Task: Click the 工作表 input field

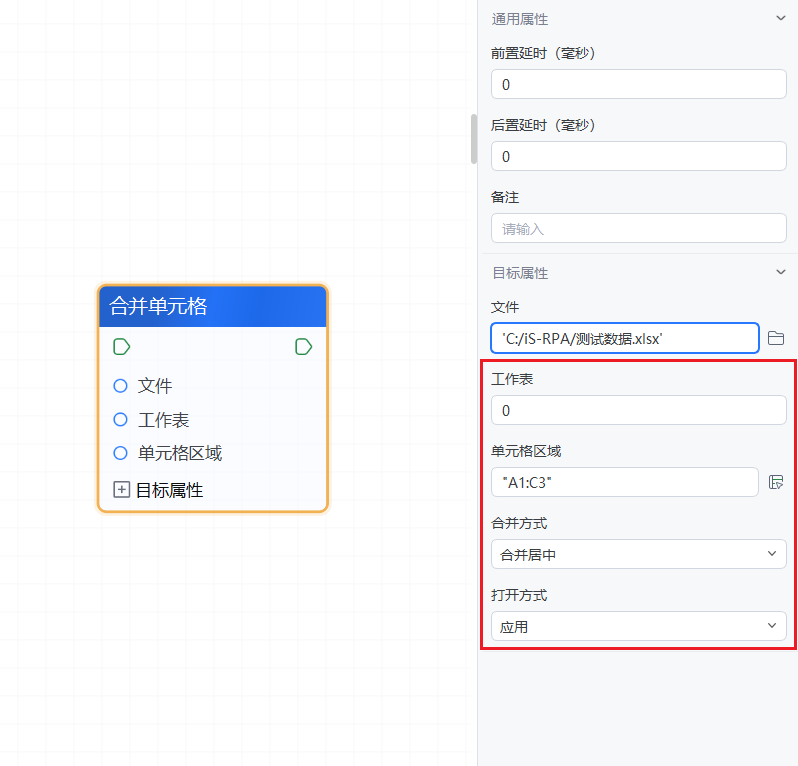Action: pos(638,410)
